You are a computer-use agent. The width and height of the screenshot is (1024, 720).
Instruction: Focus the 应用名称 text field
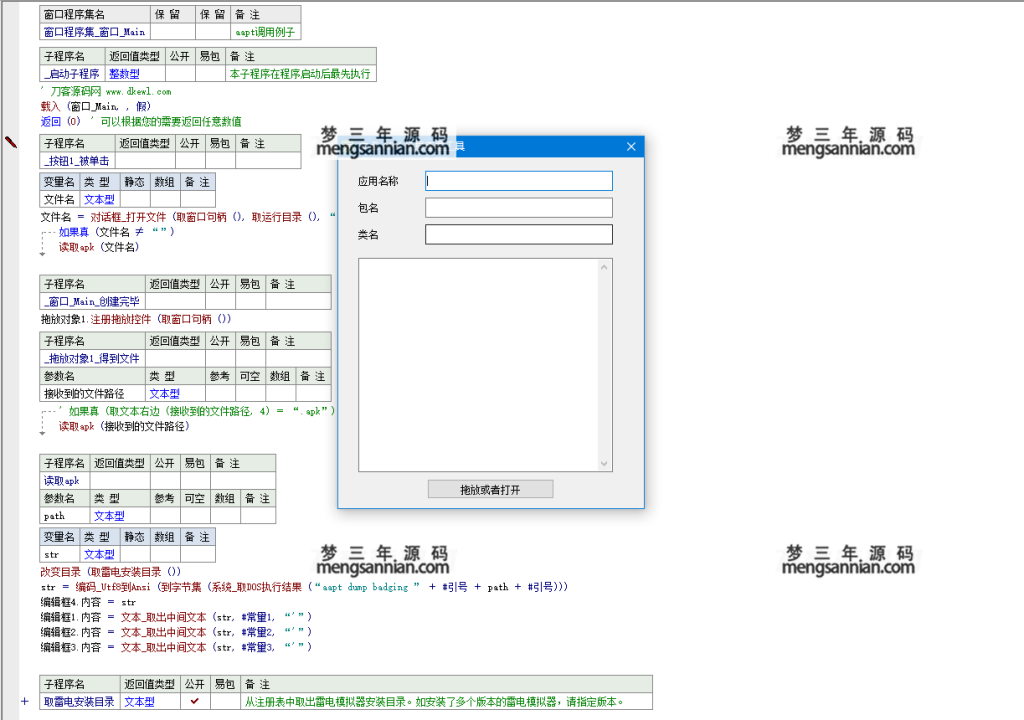tap(518, 181)
